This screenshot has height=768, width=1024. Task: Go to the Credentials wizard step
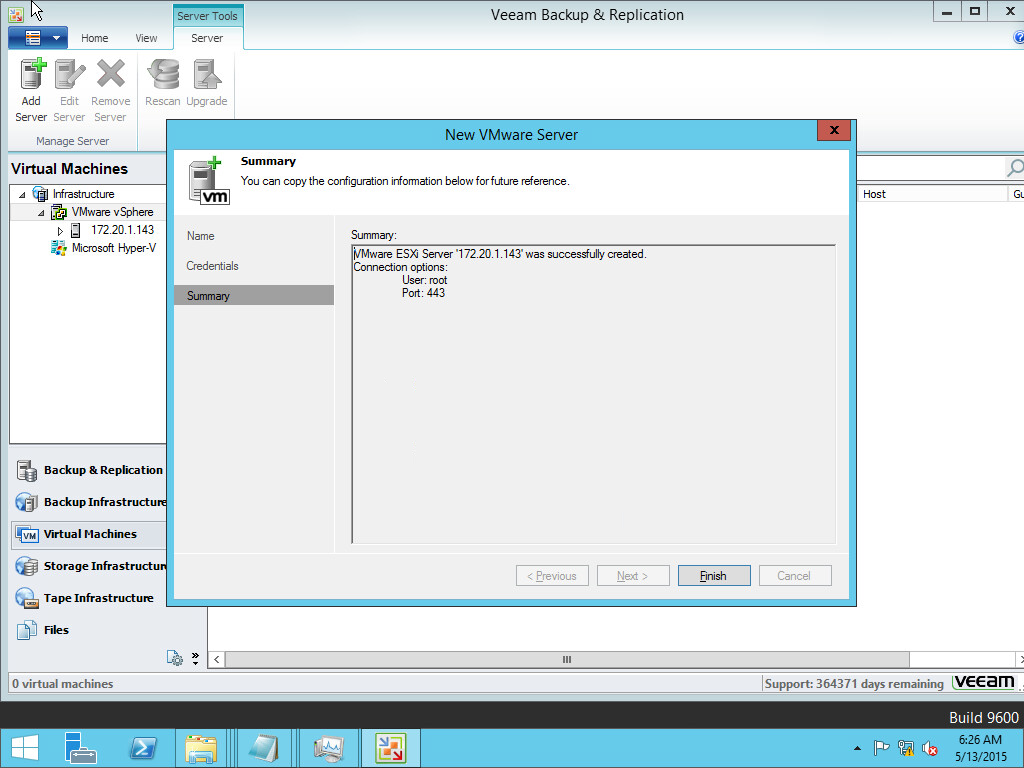[x=212, y=266]
